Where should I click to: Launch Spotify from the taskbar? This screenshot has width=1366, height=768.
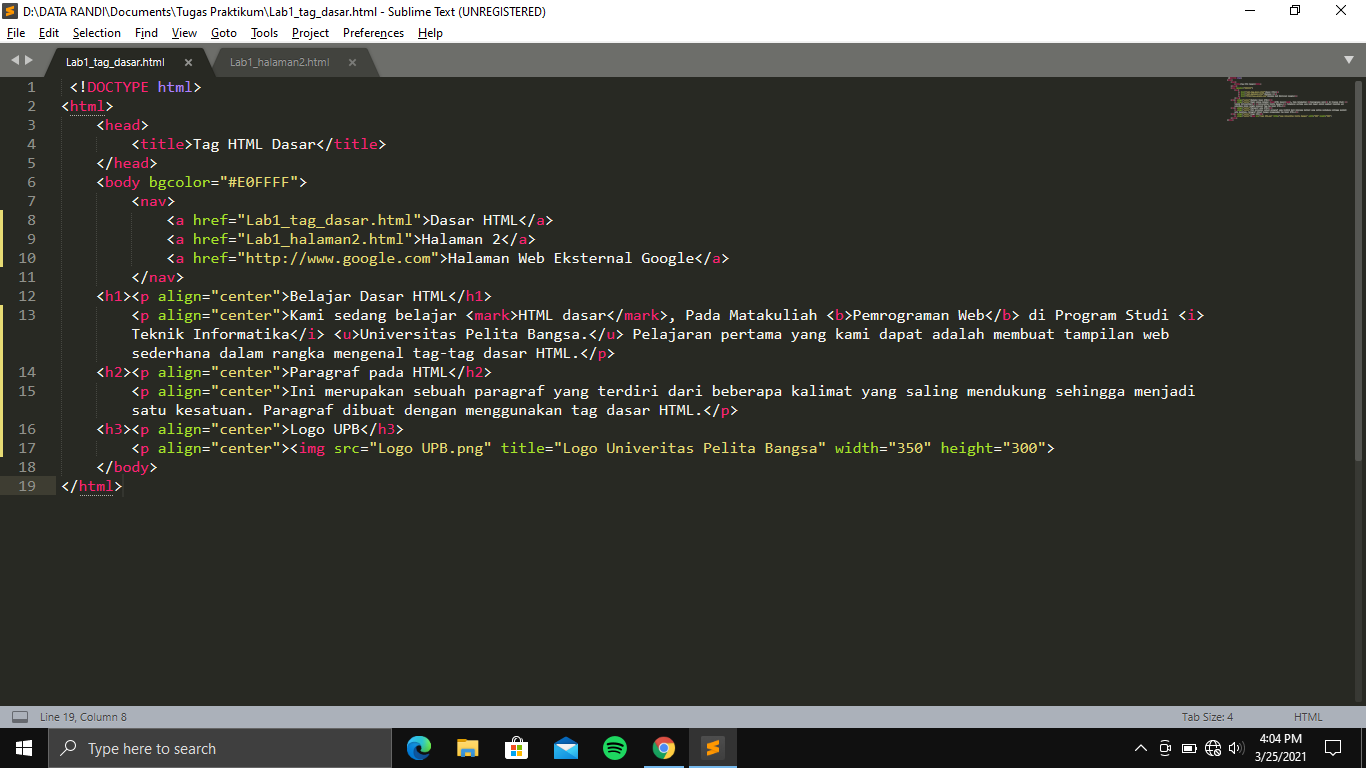point(614,747)
